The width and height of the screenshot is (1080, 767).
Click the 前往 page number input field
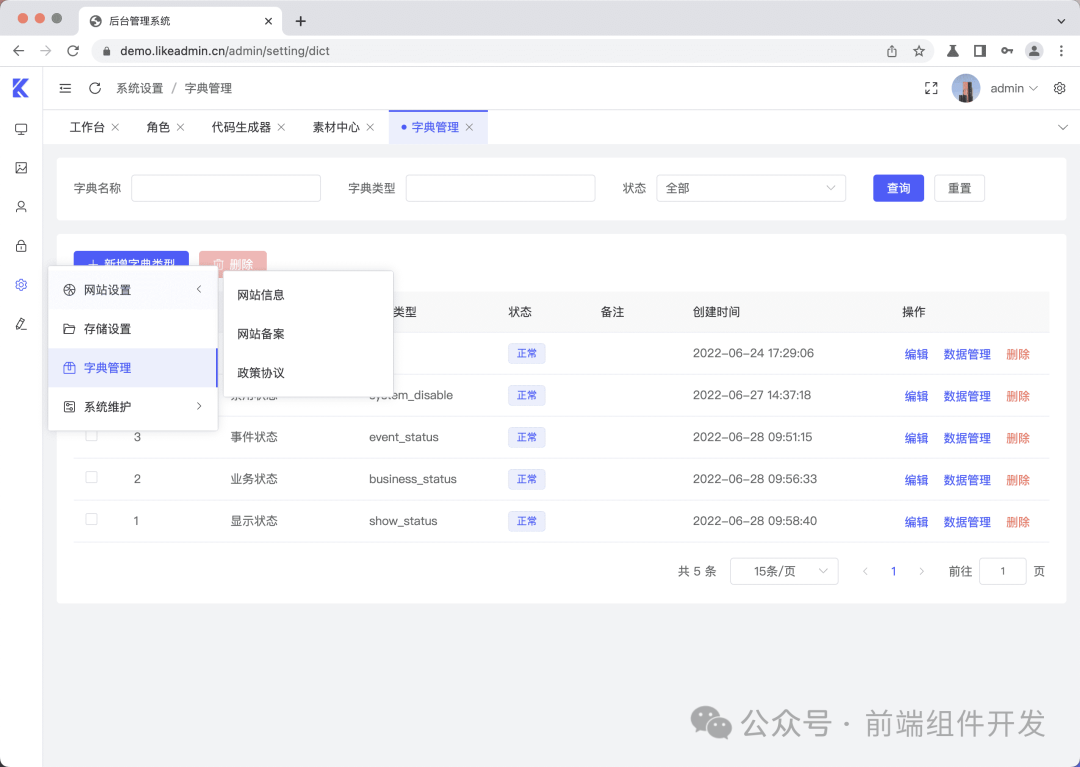(x=1002, y=571)
